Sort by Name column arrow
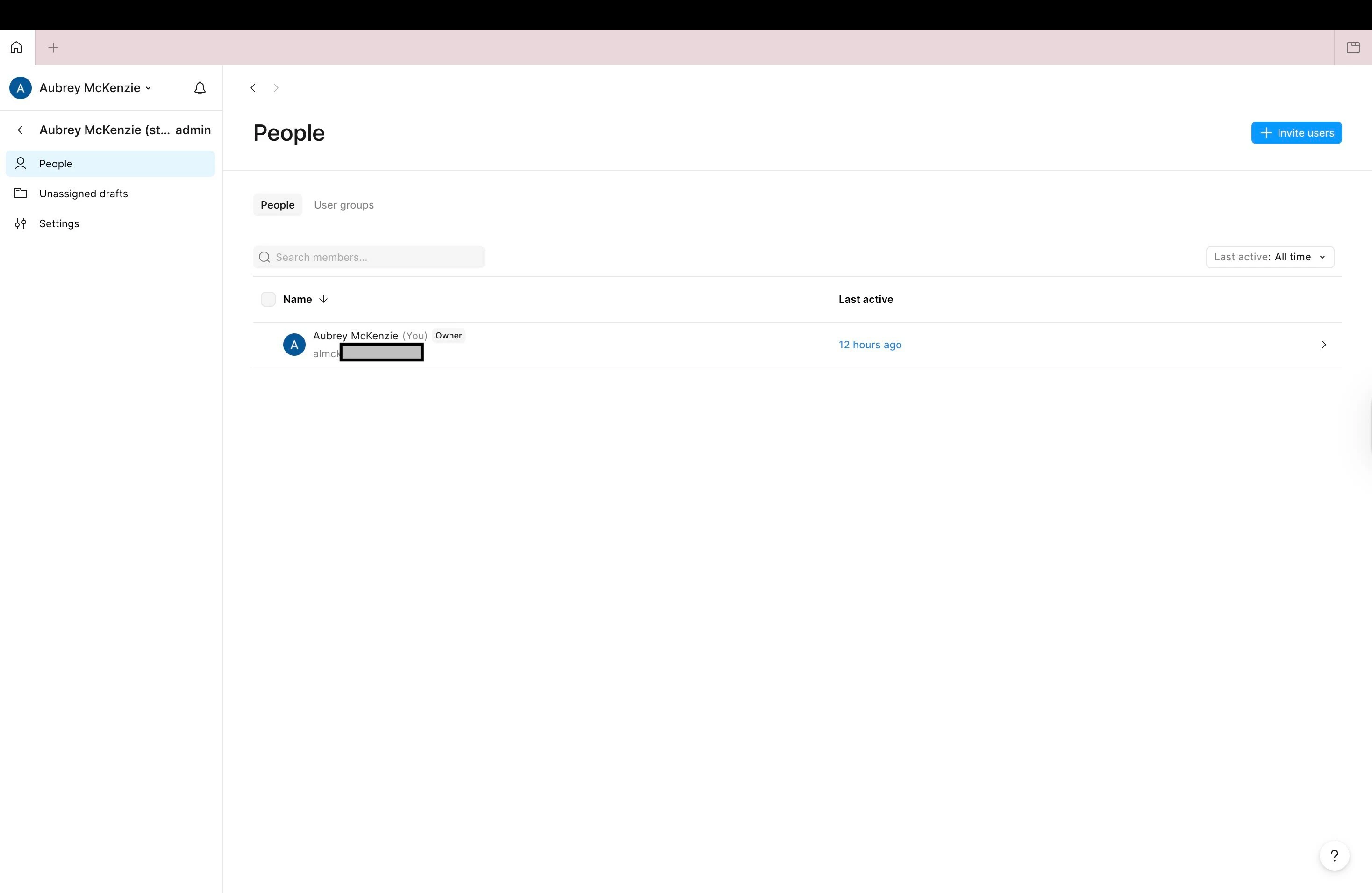 coord(323,299)
